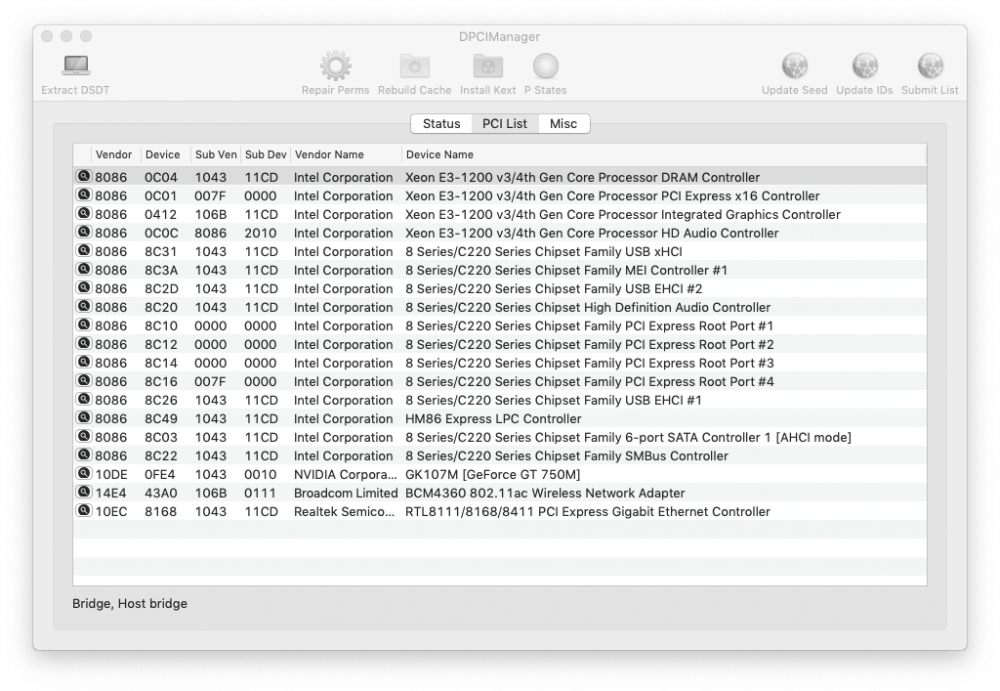
Task: Click 'RTL8111/8168/8411 PCI Express Gigabit Ethernet Controller'
Action: [x=587, y=512]
